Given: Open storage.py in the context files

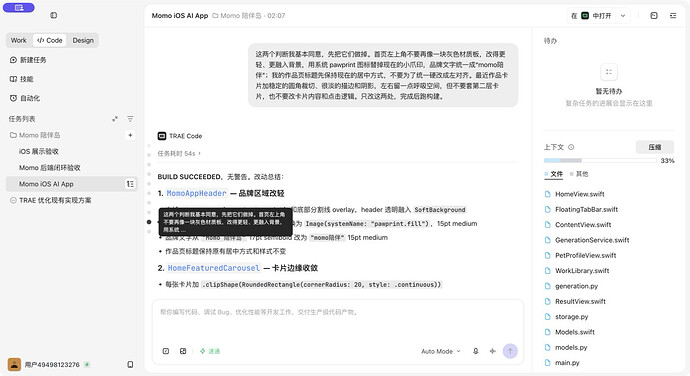Looking at the screenshot, I should 571,317.
